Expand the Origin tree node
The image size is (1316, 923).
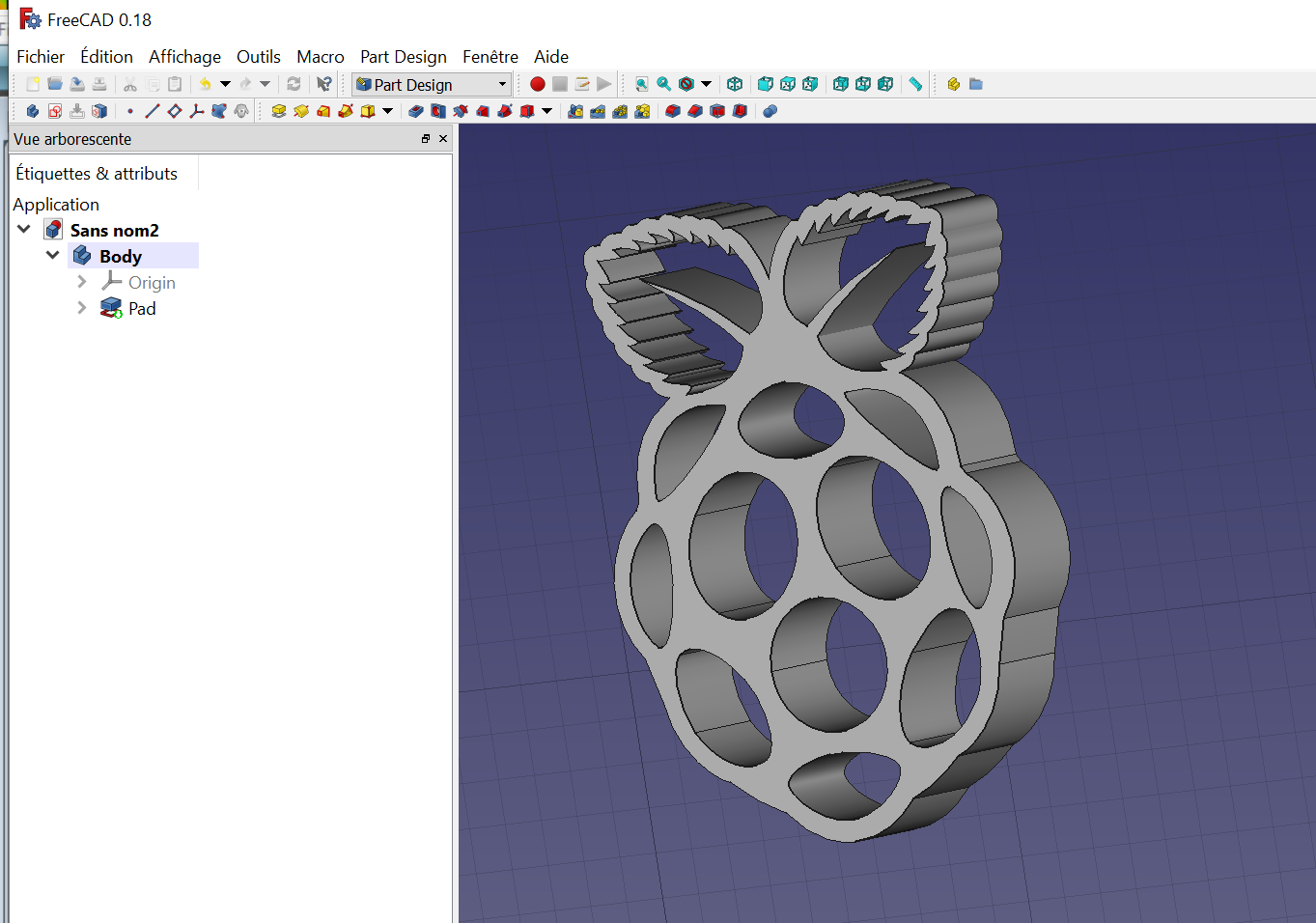(x=82, y=281)
